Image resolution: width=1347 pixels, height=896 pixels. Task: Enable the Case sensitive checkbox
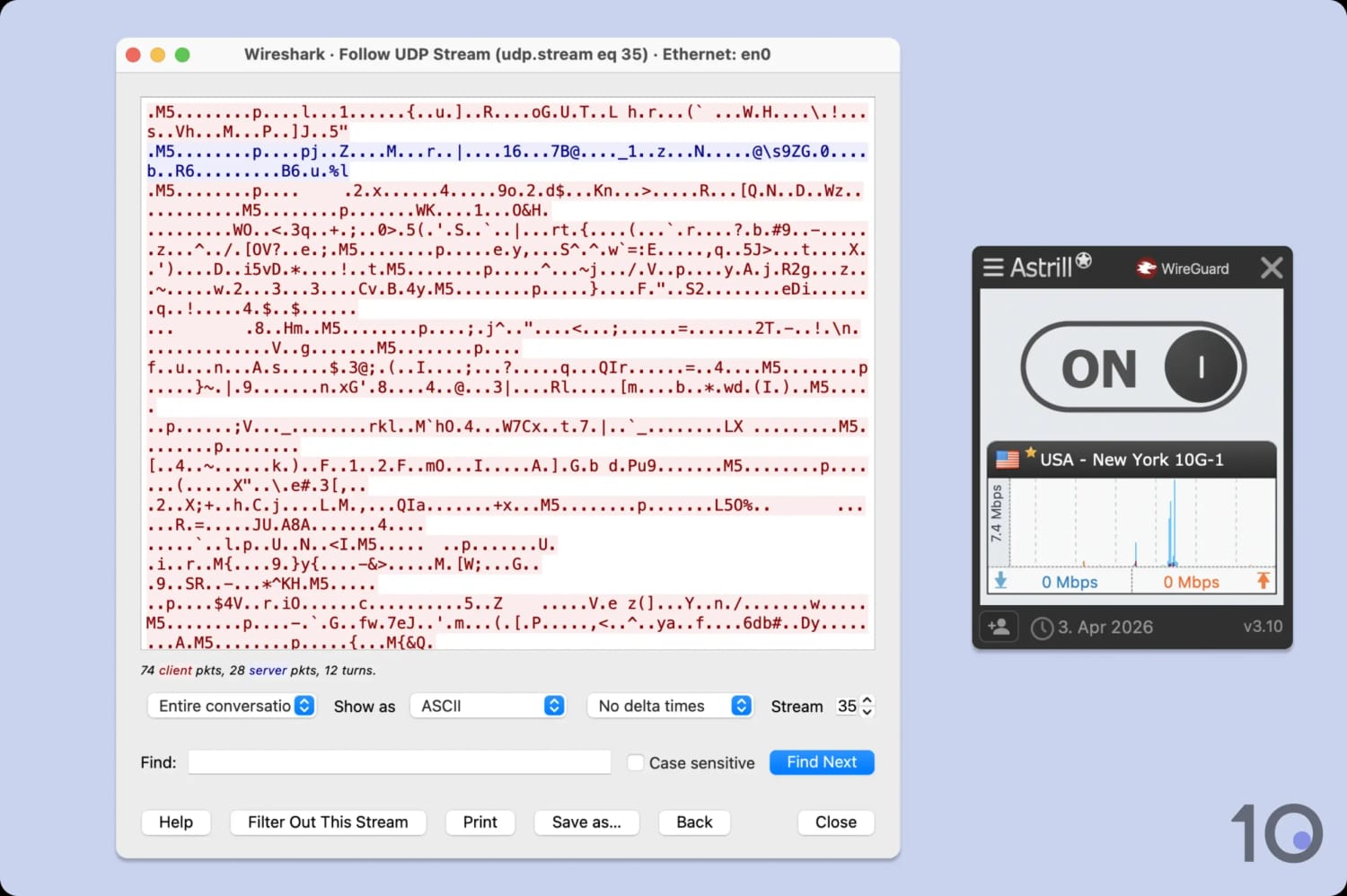click(636, 762)
